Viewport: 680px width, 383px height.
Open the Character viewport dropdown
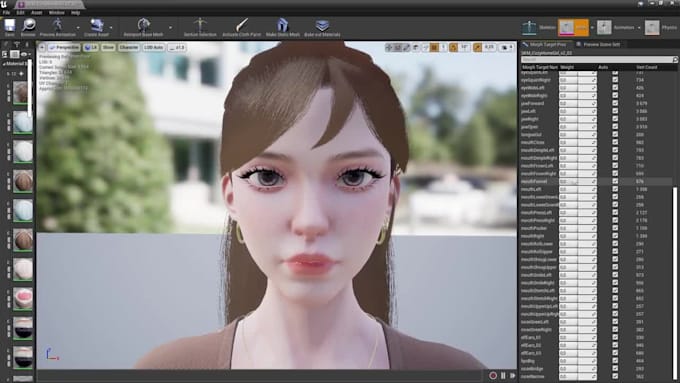click(129, 47)
